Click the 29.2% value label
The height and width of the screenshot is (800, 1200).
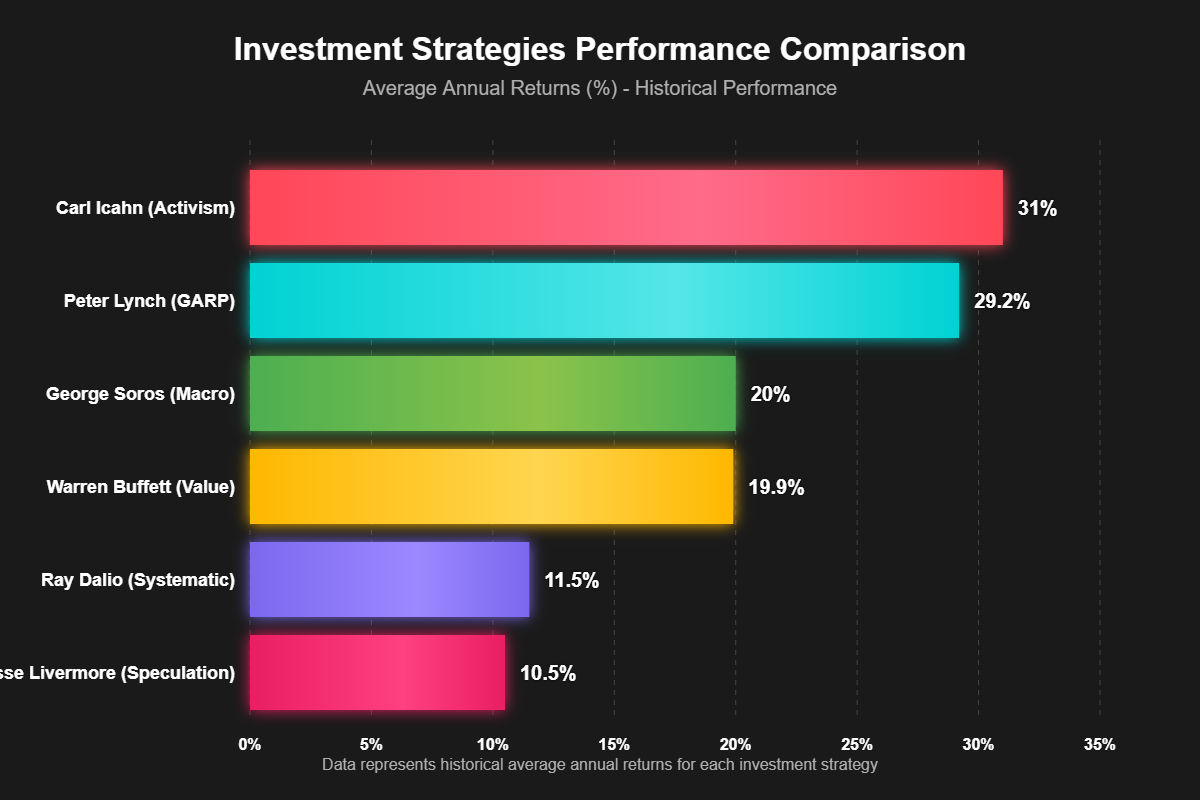[x=1002, y=302]
